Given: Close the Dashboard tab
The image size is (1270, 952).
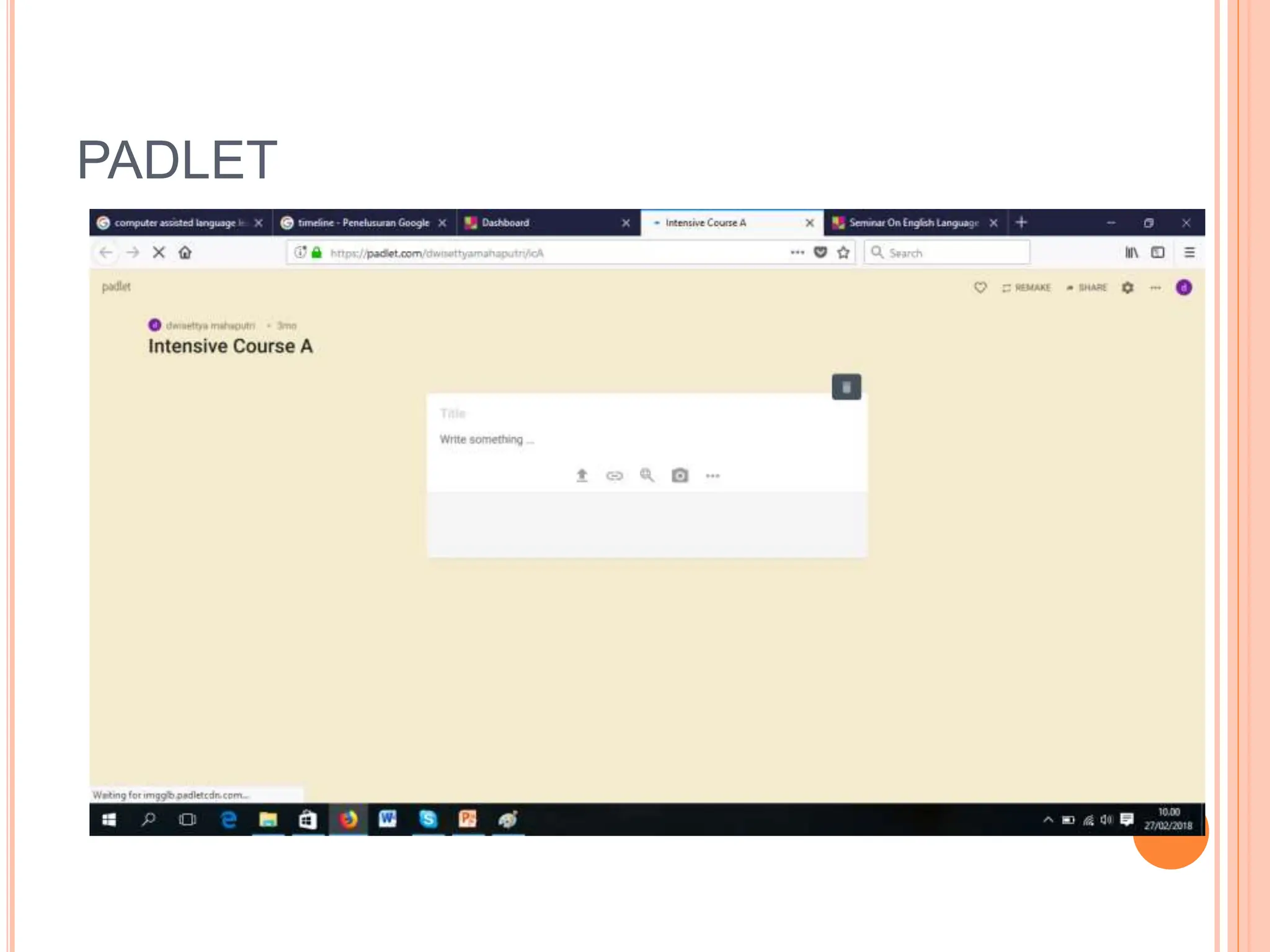Looking at the screenshot, I should pyautogui.click(x=626, y=223).
